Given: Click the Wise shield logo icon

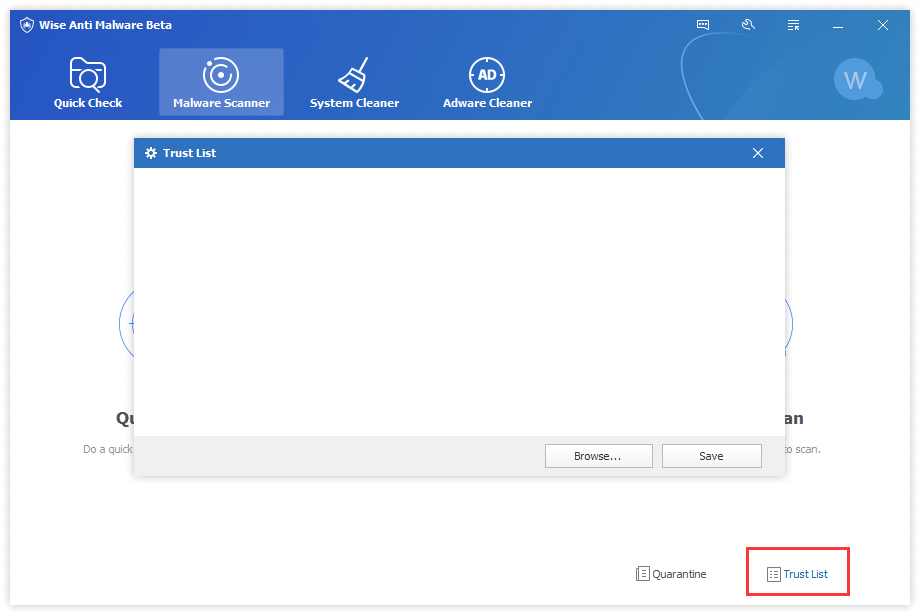Looking at the screenshot, I should (26, 25).
